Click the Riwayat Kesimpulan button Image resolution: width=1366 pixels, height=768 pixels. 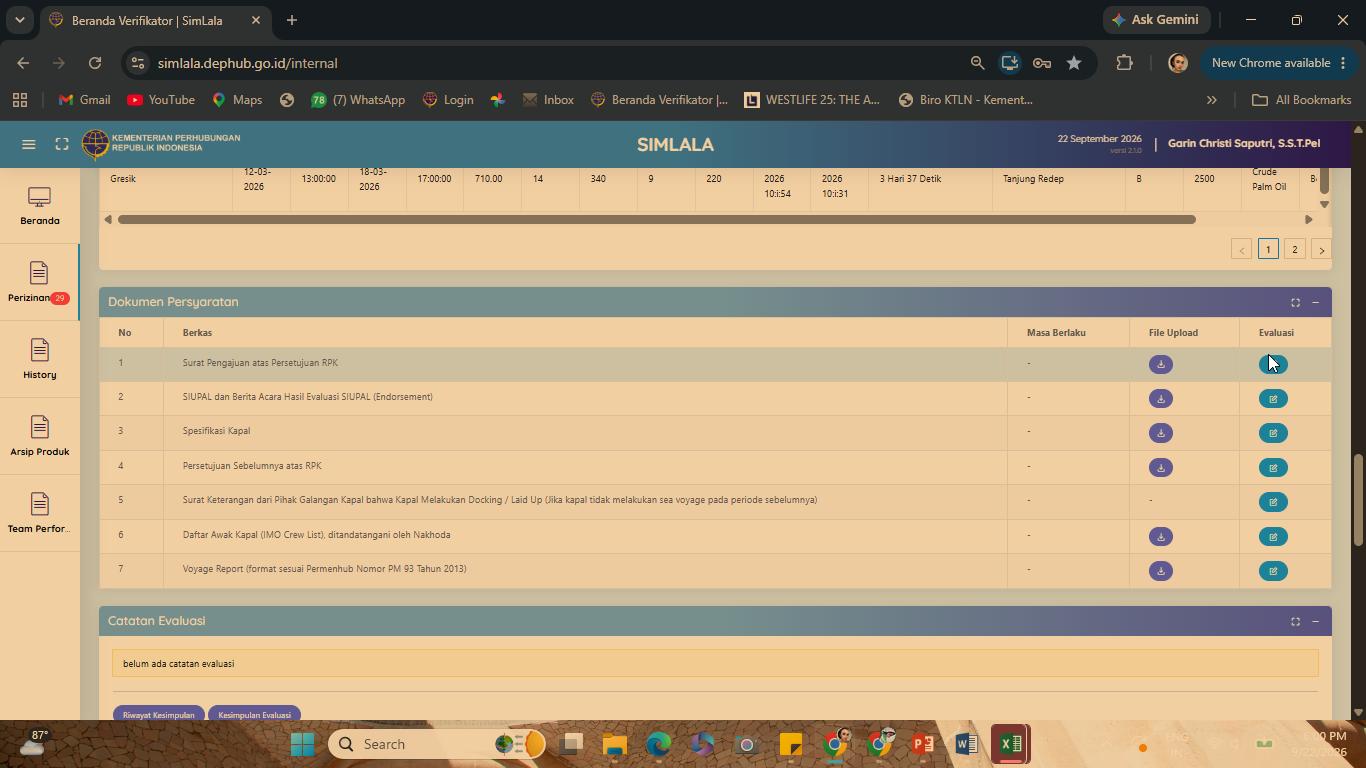pyautogui.click(x=158, y=714)
